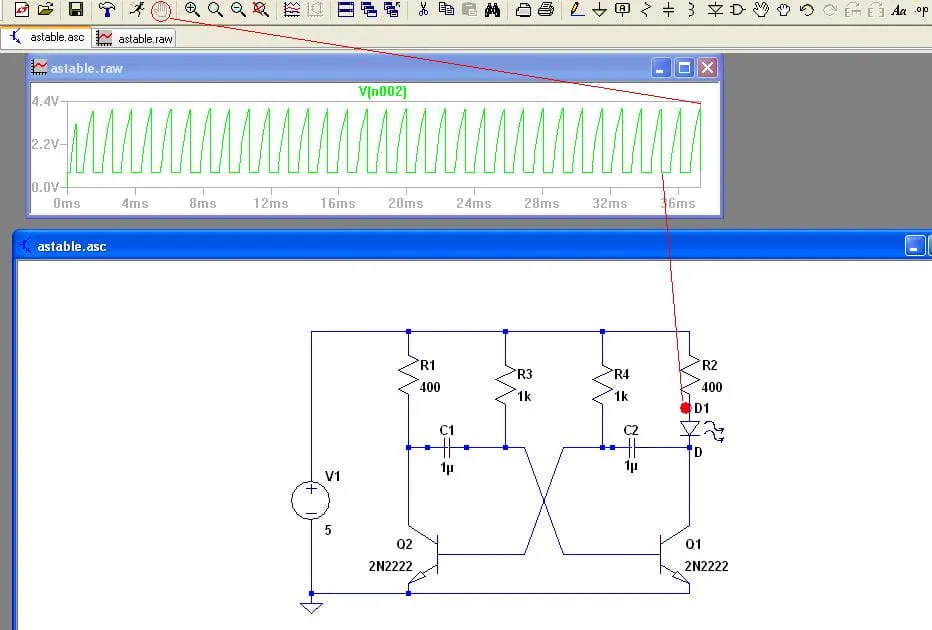Switch to the astable.raw tab

click(136, 38)
